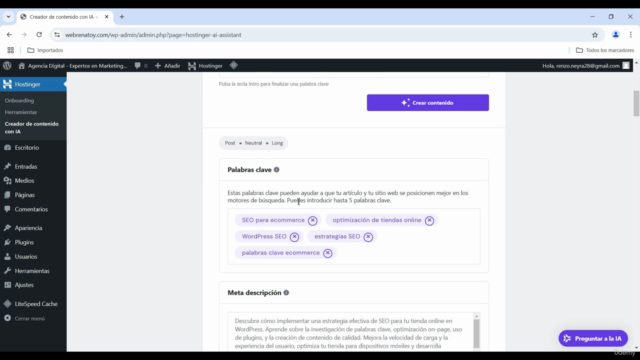Image resolution: width=640 pixels, height=360 pixels.
Task: Open a new browser tab
Action: coord(122,17)
